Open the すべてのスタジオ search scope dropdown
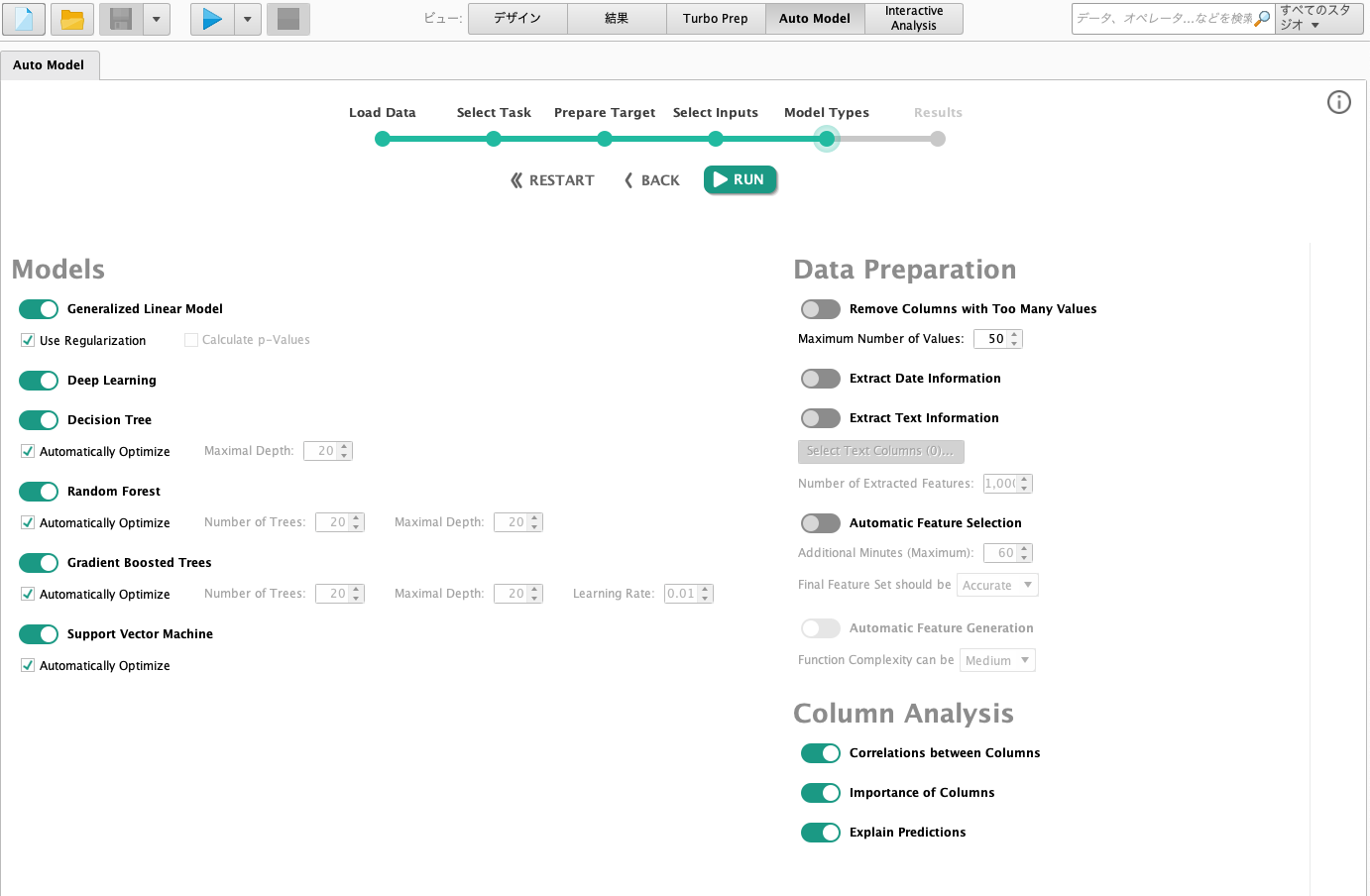This screenshot has width=1370, height=896. [1319, 19]
